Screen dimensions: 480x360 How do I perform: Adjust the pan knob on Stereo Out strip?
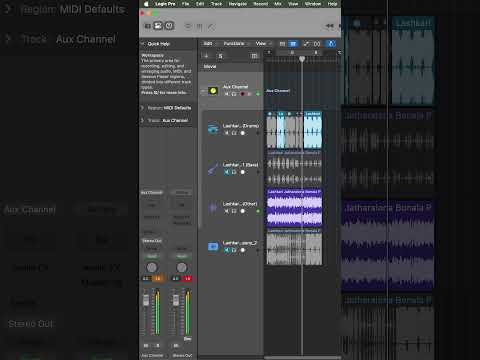(x=182, y=267)
